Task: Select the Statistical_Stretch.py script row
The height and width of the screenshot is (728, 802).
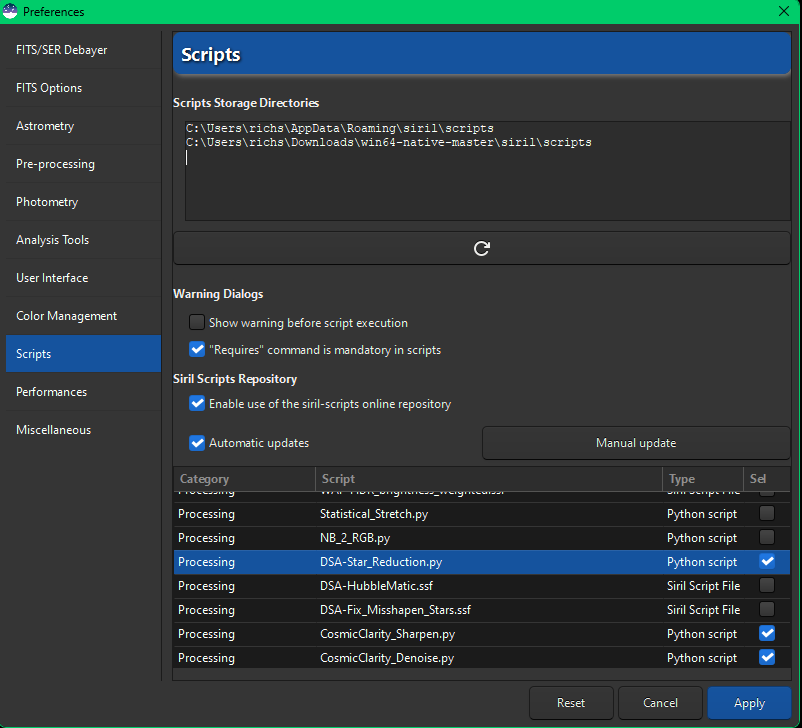Action: [x=482, y=514]
